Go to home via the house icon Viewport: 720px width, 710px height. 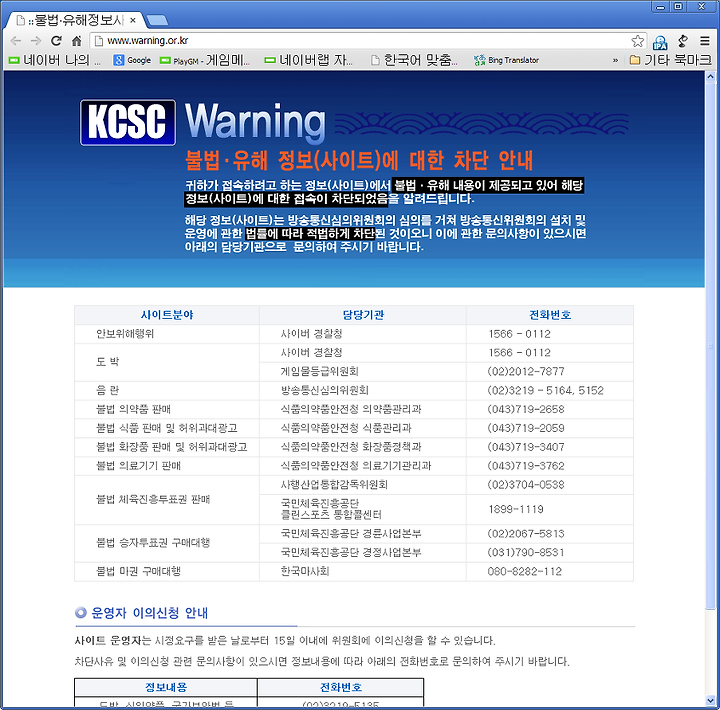tap(76, 41)
